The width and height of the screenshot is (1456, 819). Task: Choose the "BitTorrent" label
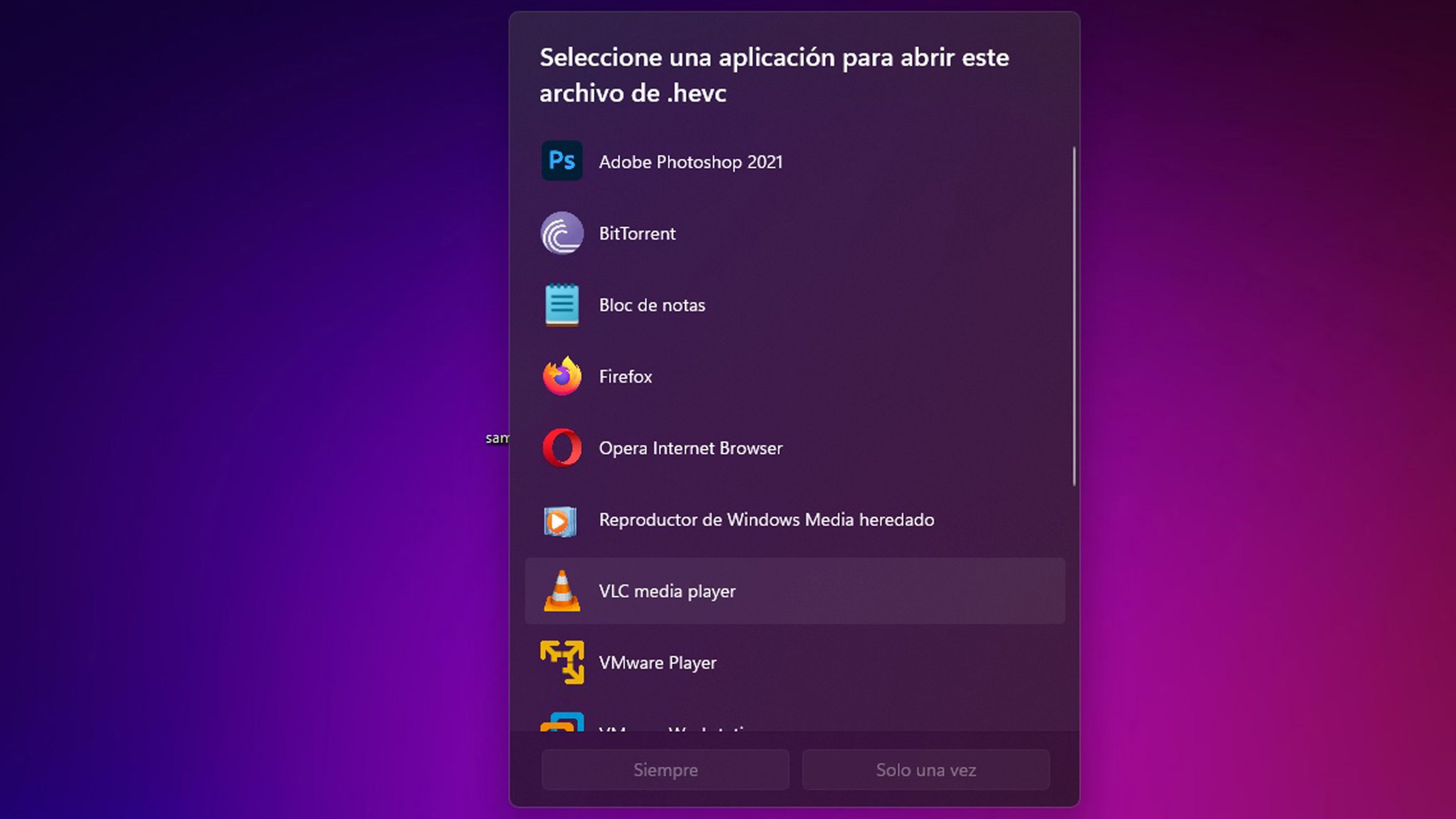pyautogui.click(x=637, y=234)
